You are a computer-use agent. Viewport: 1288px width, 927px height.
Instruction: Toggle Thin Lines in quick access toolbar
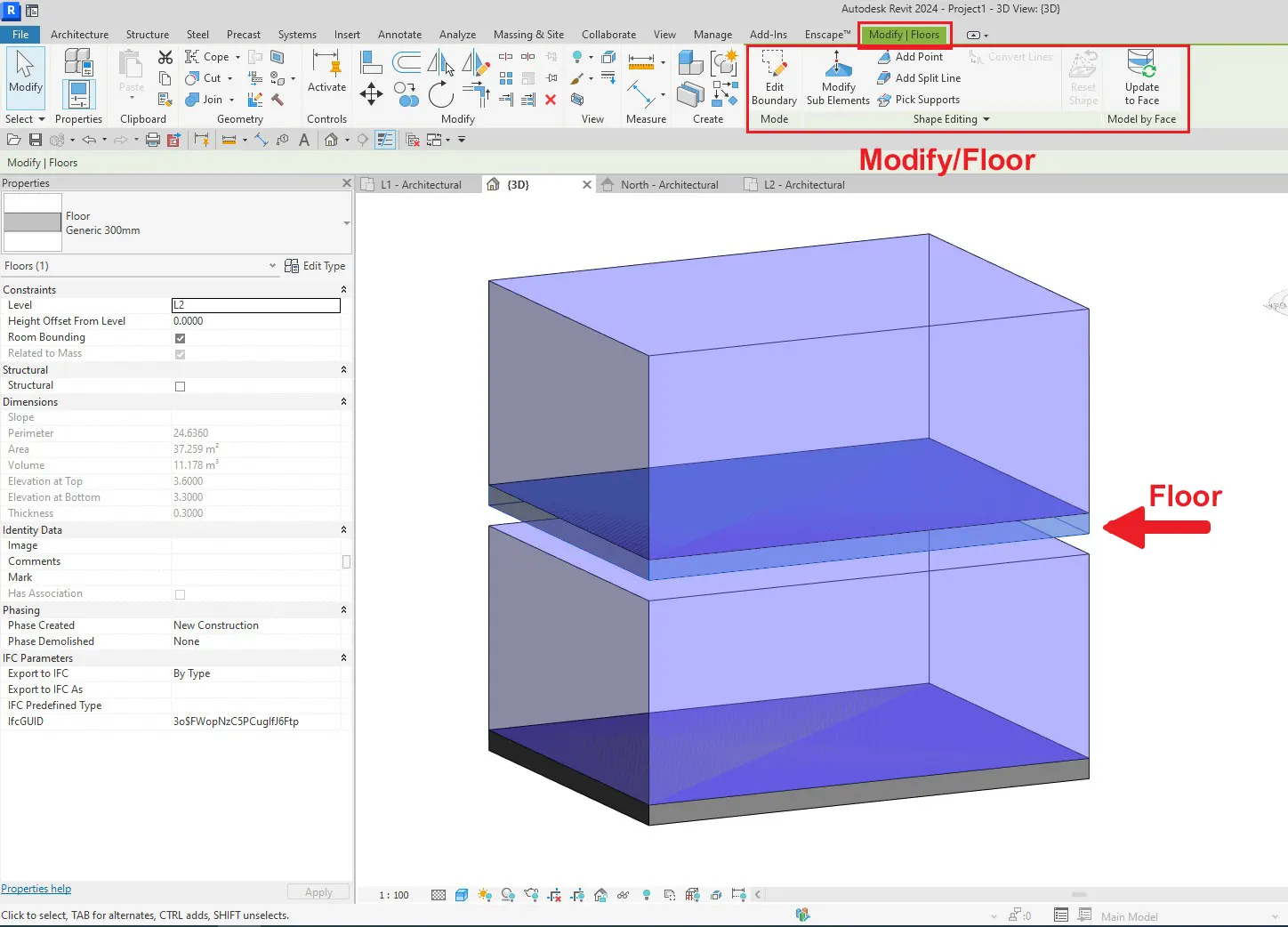coord(385,140)
